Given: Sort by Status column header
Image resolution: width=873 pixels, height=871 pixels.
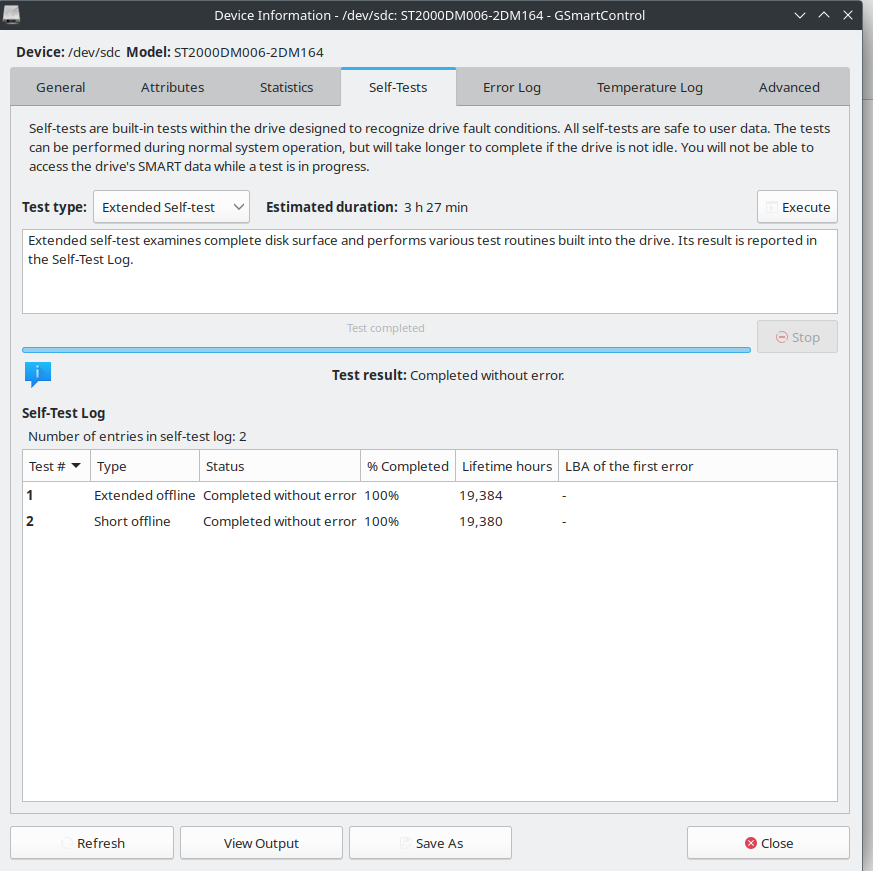Looking at the screenshot, I should (x=280, y=466).
